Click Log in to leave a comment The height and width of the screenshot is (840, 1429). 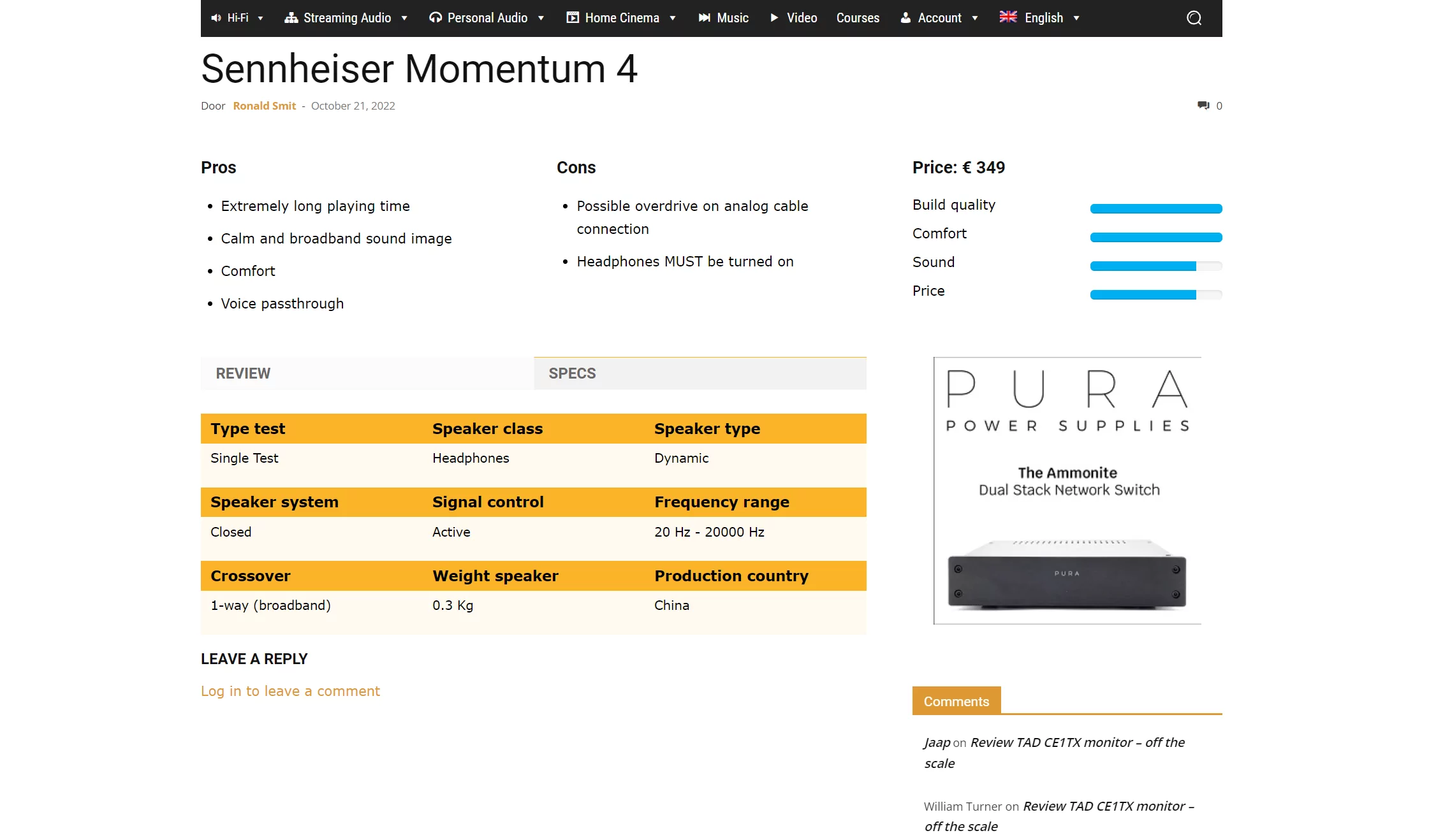(x=290, y=691)
